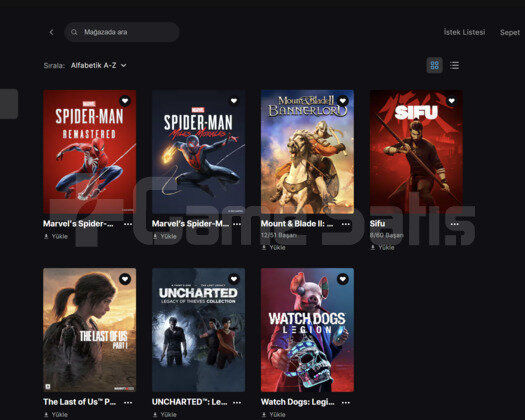Select the Sifu title text
The height and width of the screenshot is (420, 525).
377,224
